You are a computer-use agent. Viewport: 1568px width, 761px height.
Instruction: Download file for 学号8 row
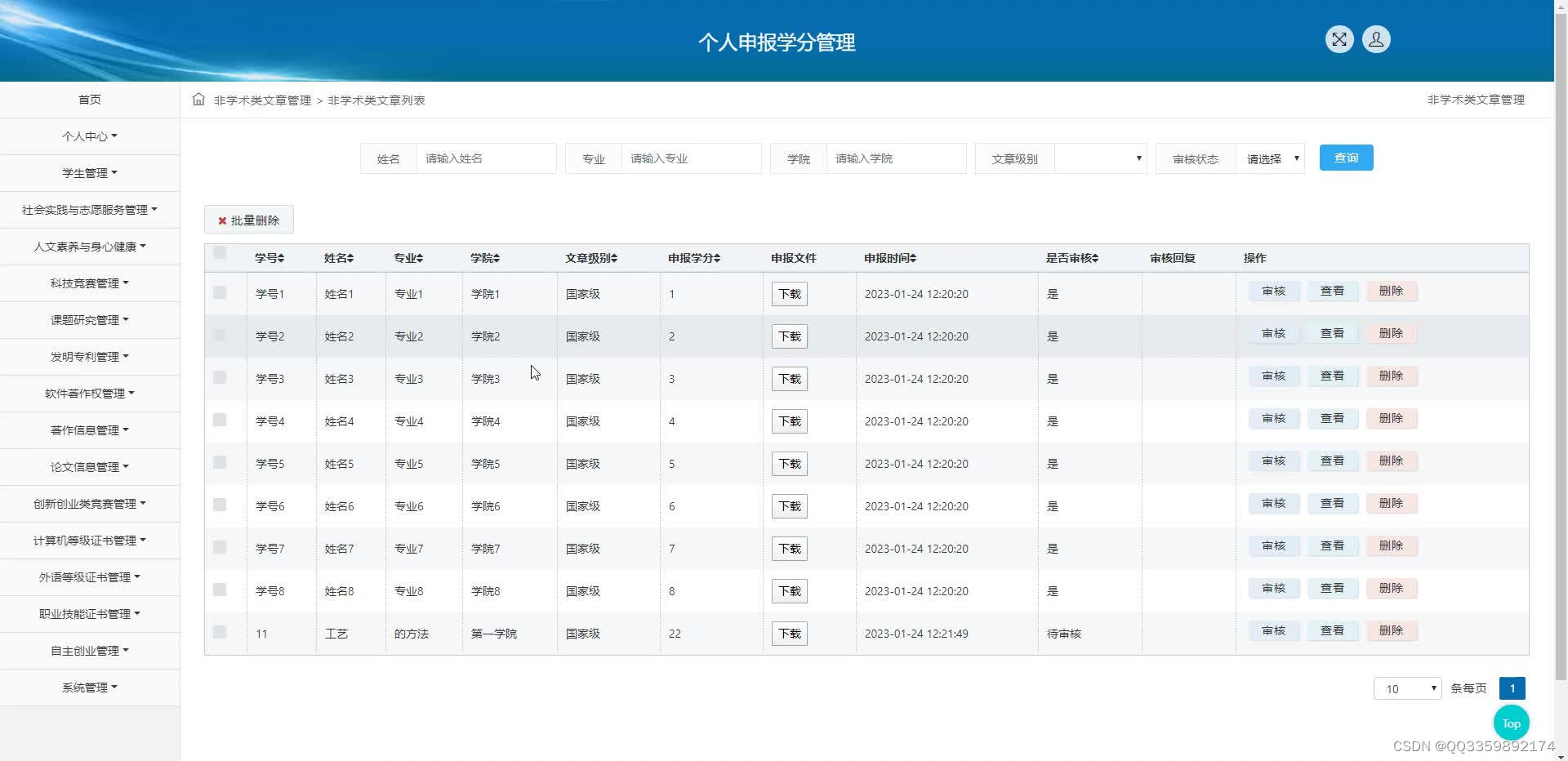[790, 591]
